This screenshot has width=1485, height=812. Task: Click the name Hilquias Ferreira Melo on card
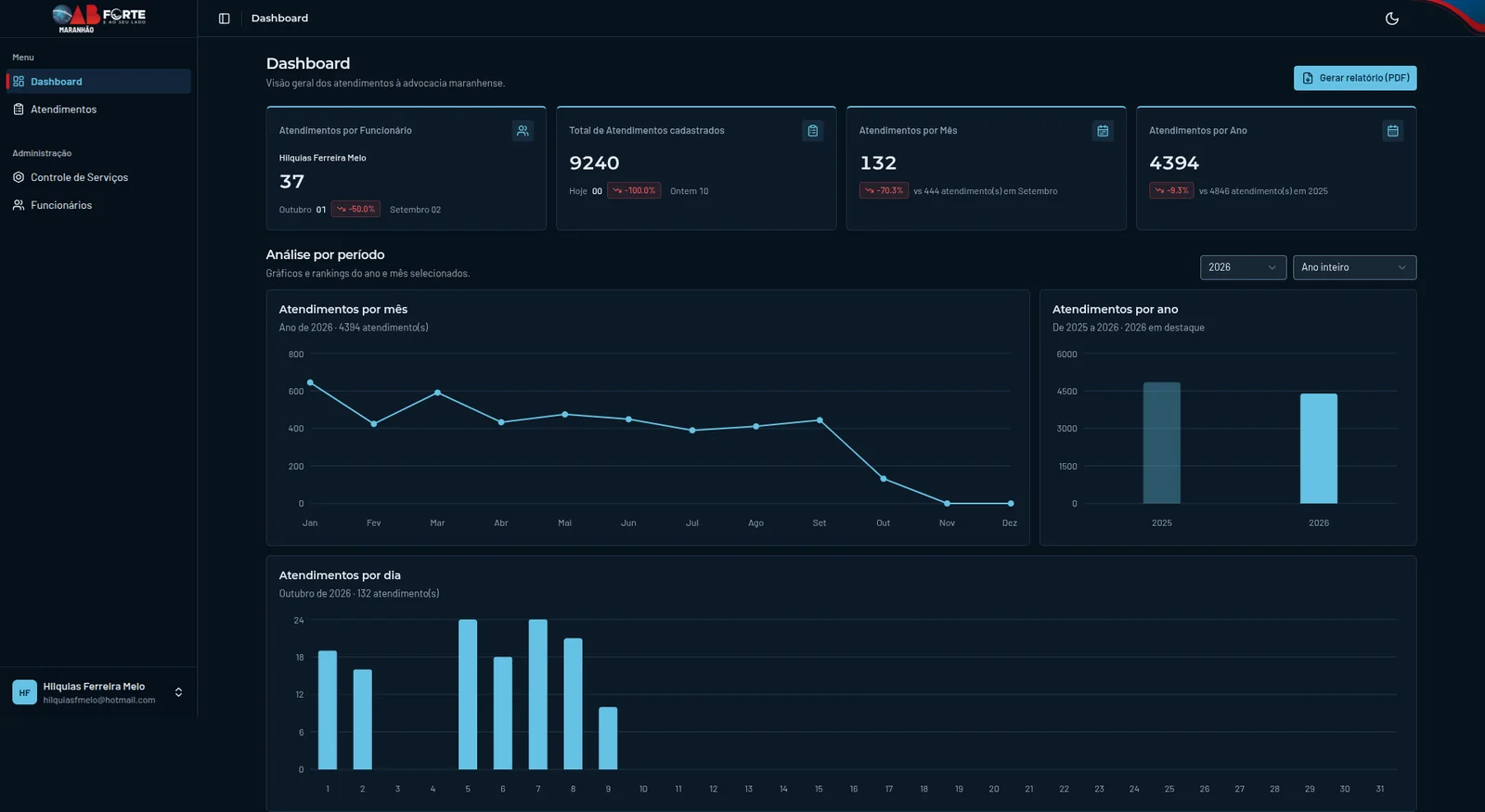(323, 158)
